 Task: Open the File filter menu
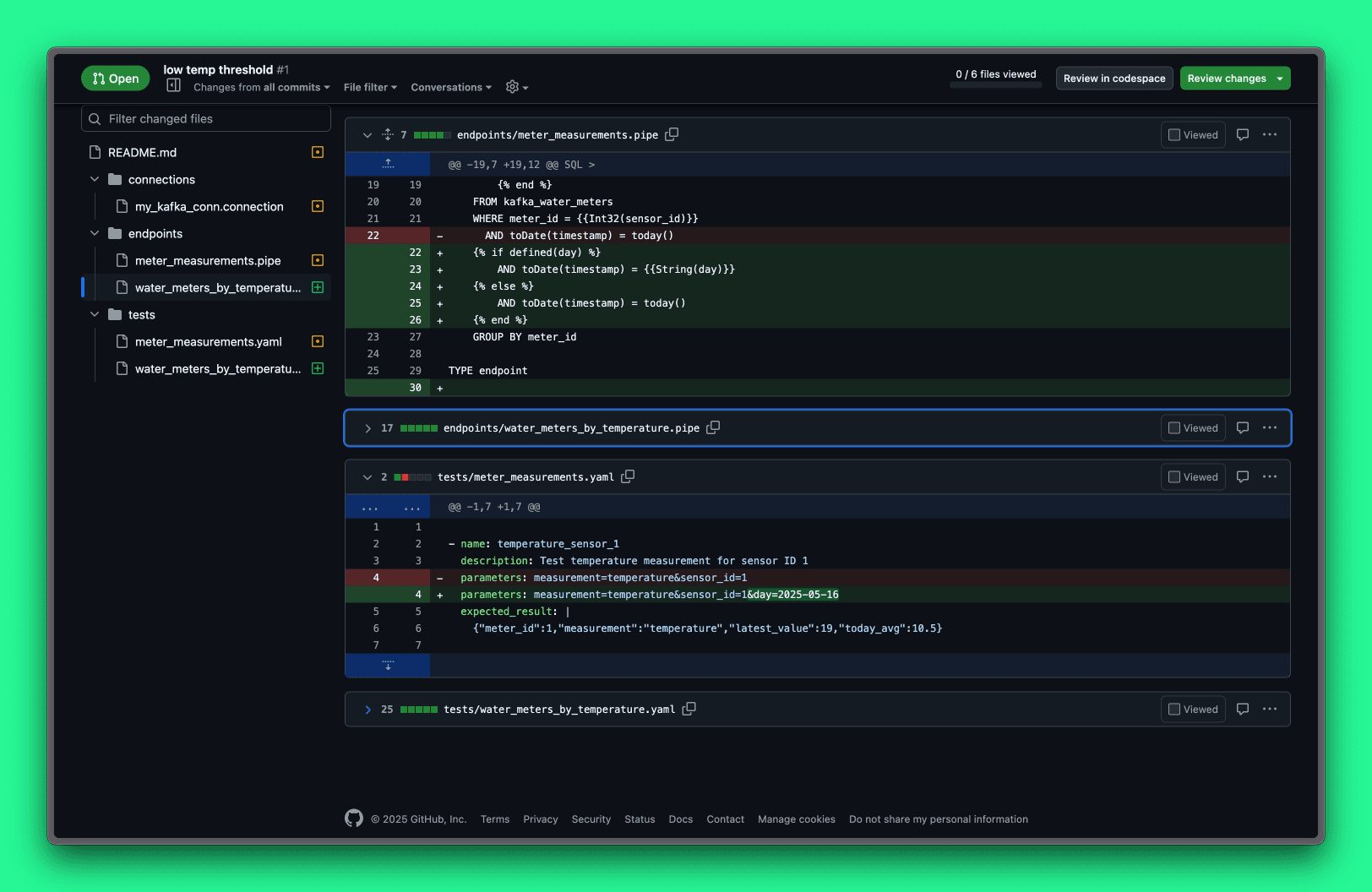point(370,87)
